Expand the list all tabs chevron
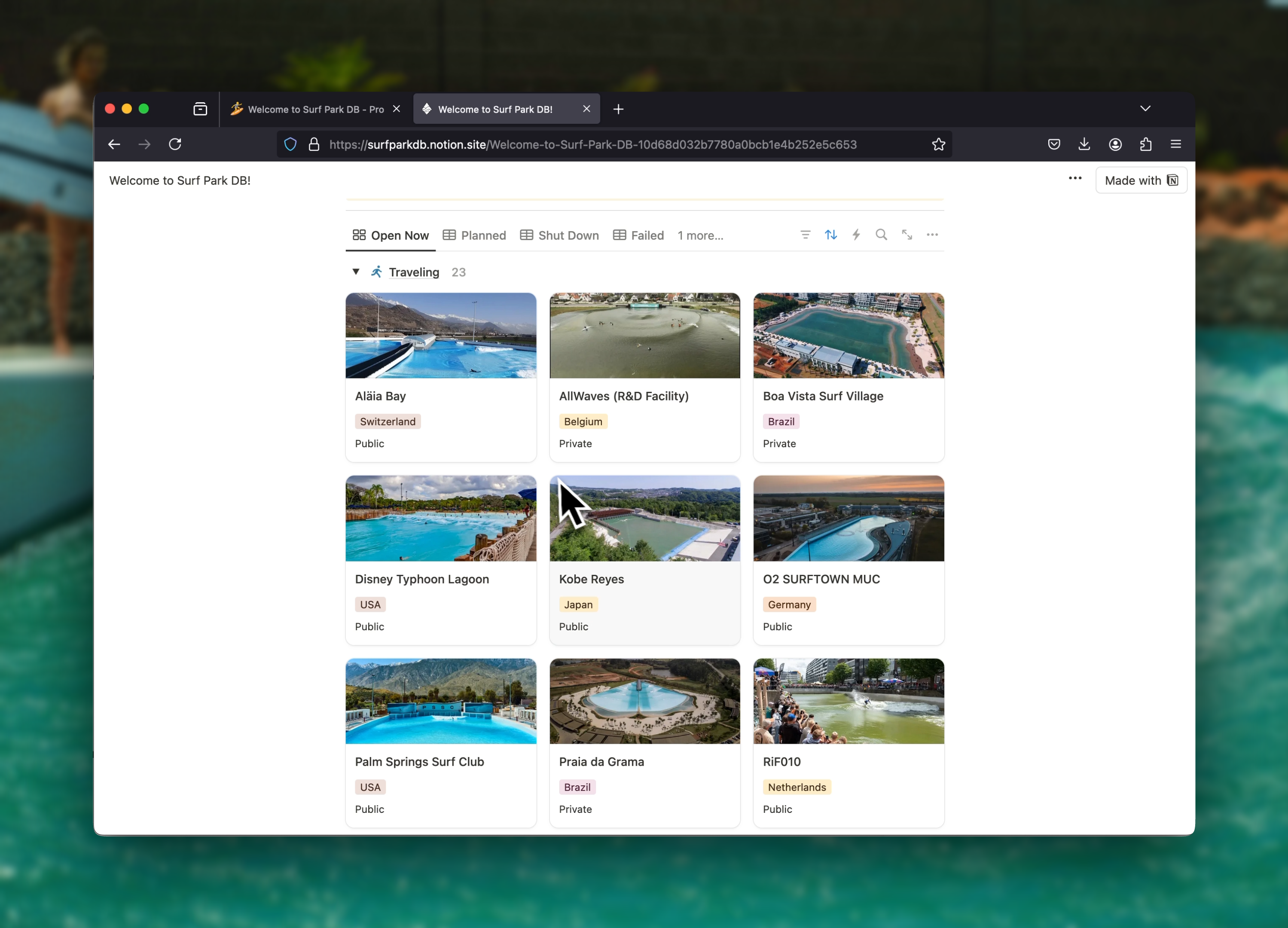 tap(1145, 108)
